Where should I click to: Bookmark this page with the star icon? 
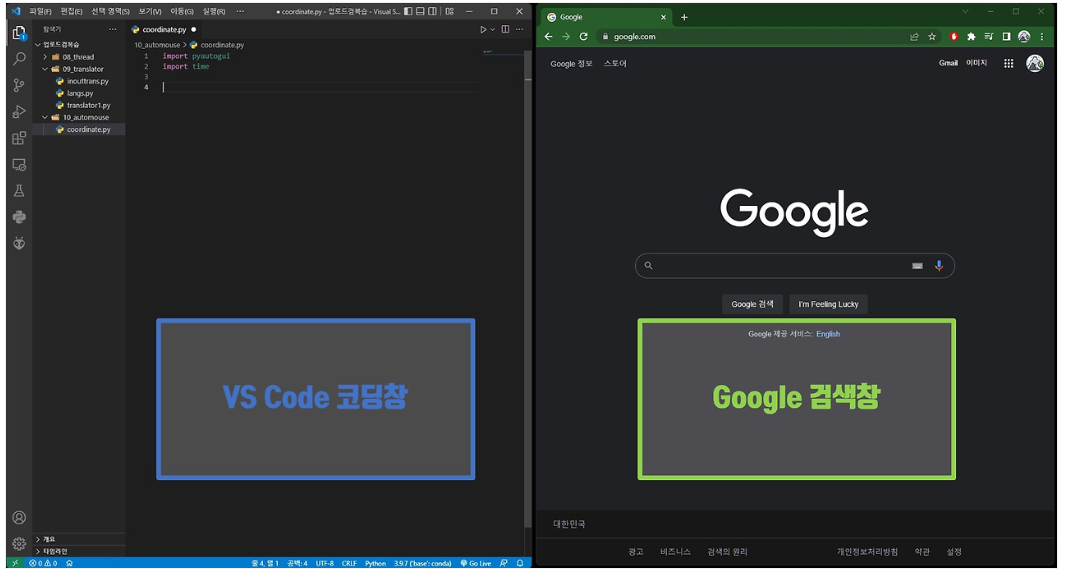932,37
